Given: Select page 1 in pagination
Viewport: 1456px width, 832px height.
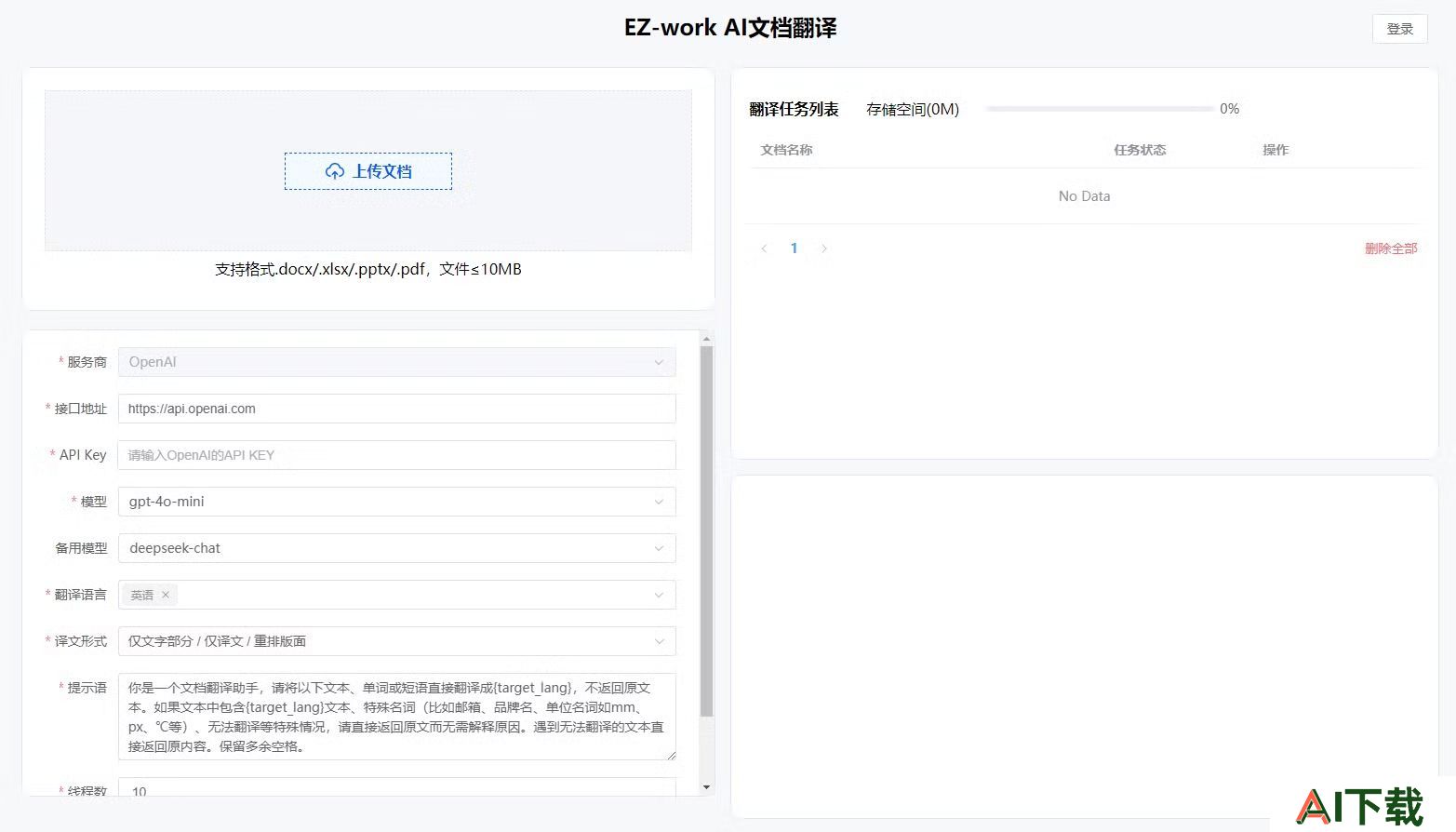Looking at the screenshot, I should pos(794,248).
